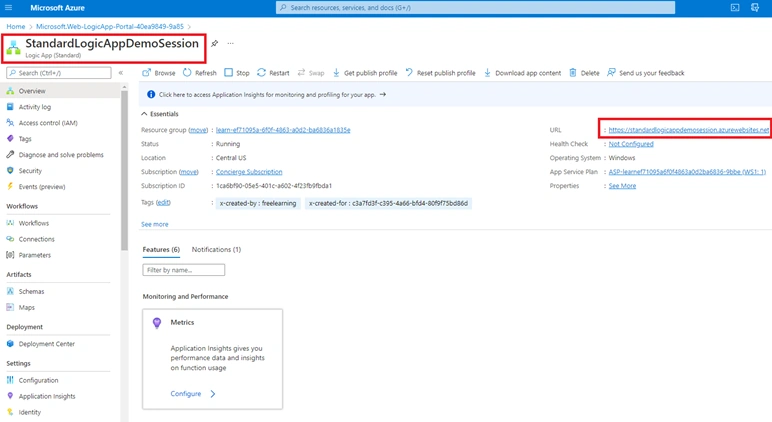The height and width of the screenshot is (422, 772).
Task: Click the Browse toolbar icon
Action: pyautogui.click(x=146, y=72)
